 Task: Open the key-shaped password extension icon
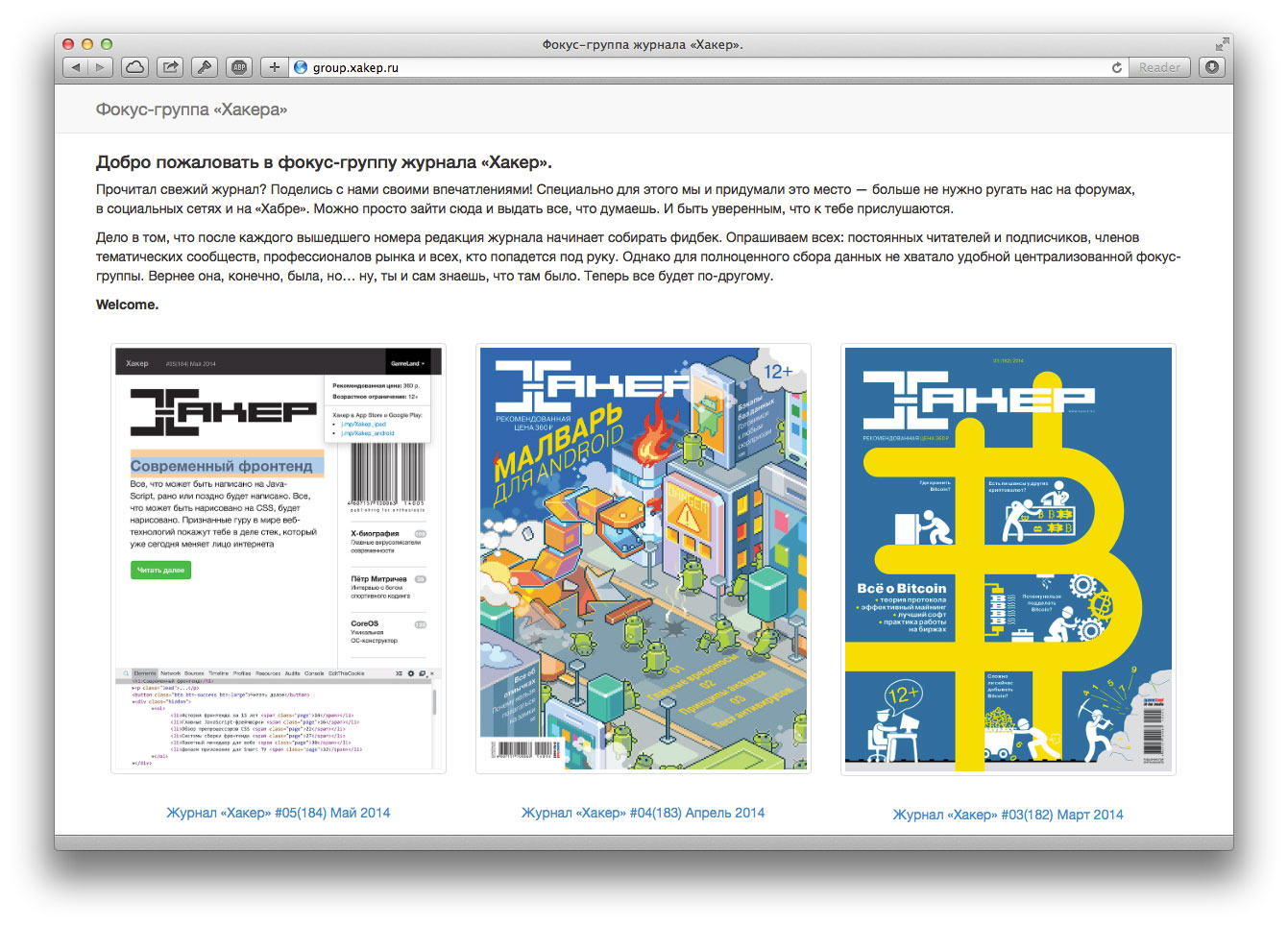coord(204,67)
